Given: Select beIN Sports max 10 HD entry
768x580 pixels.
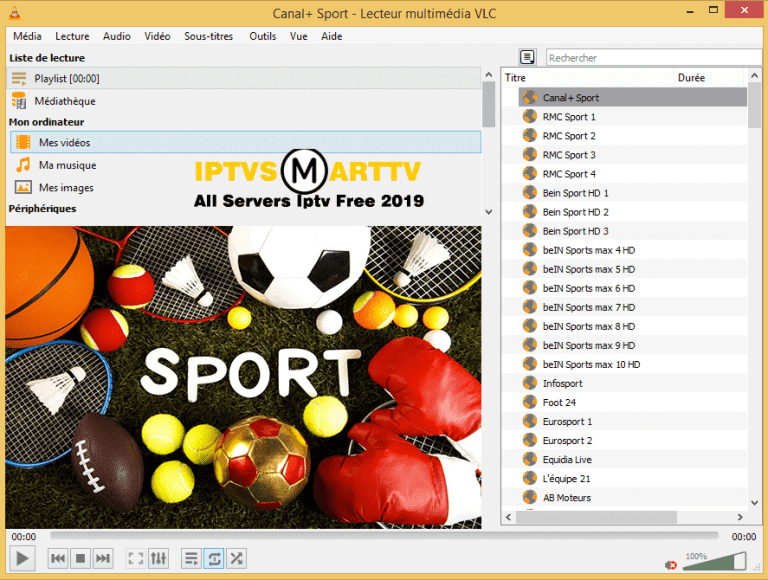Looking at the screenshot, I should [x=632, y=364].
